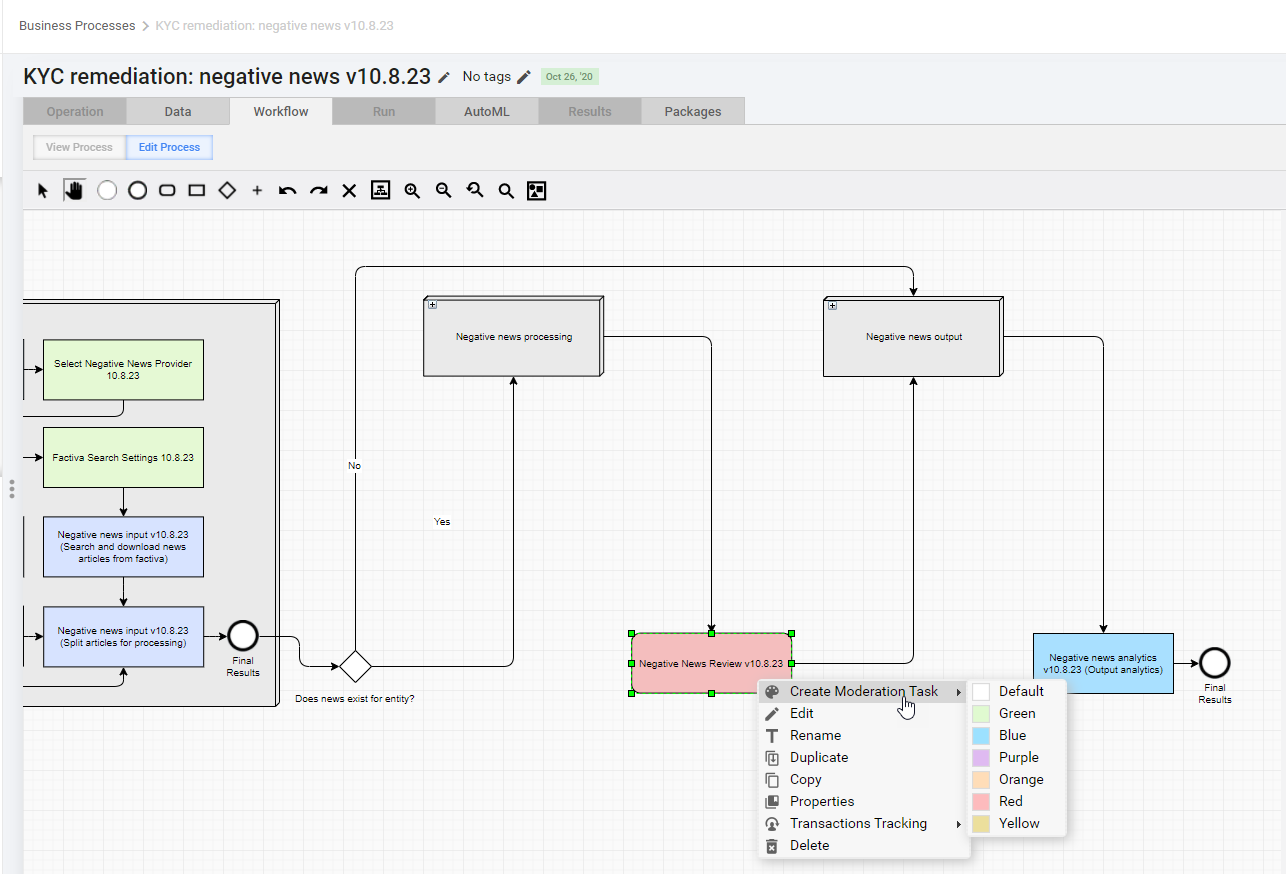Viewport: 1286px width, 874px height.
Task: Edit the process title with pencil icon
Action: pos(444,77)
